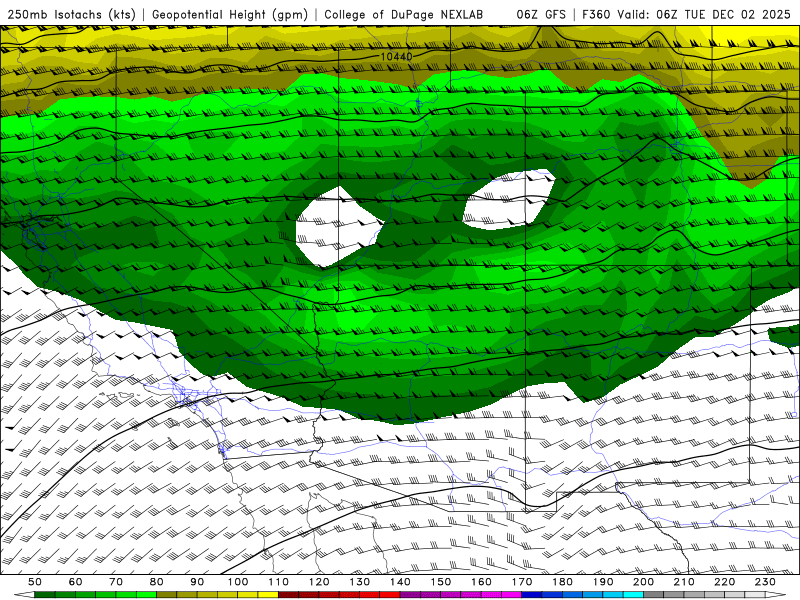Click the 'College of DuPage NEXLAB' label

[404, 15]
